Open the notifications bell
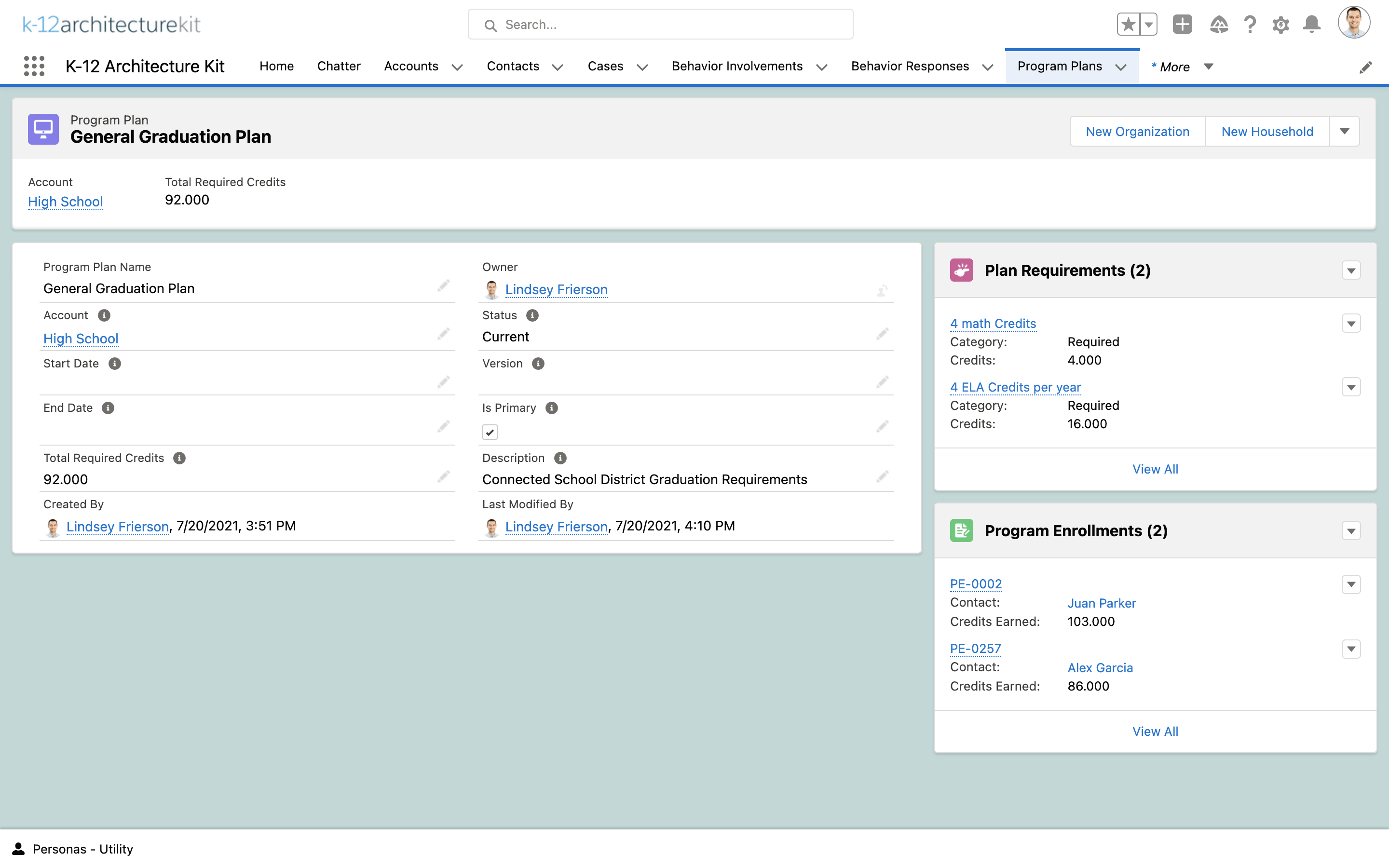Viewport: 1389px width, 868px height. pyautogui.click(x=1312, y=24)
